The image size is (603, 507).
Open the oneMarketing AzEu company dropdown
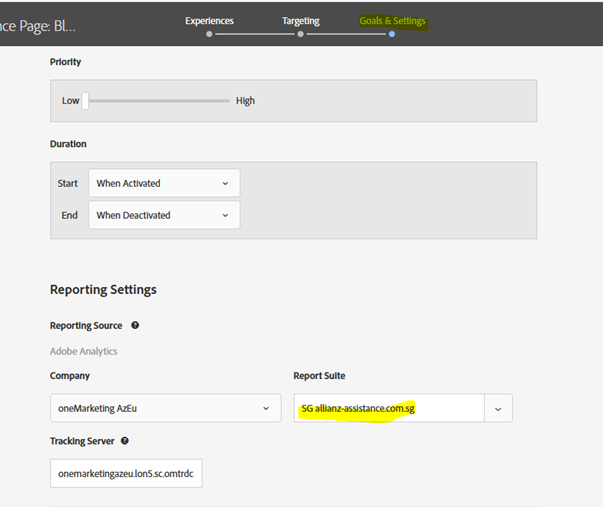(x=166, y=408)
